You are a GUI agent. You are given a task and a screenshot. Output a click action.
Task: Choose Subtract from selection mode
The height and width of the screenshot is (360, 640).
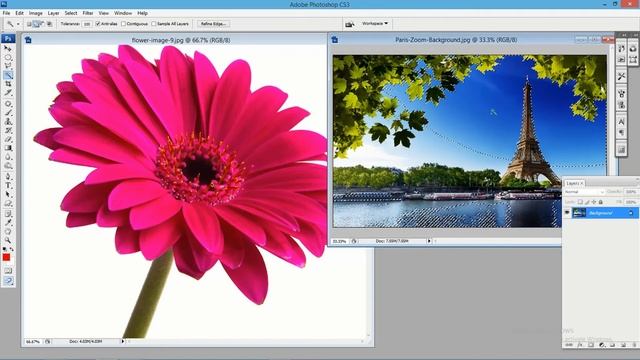(42, 24)
